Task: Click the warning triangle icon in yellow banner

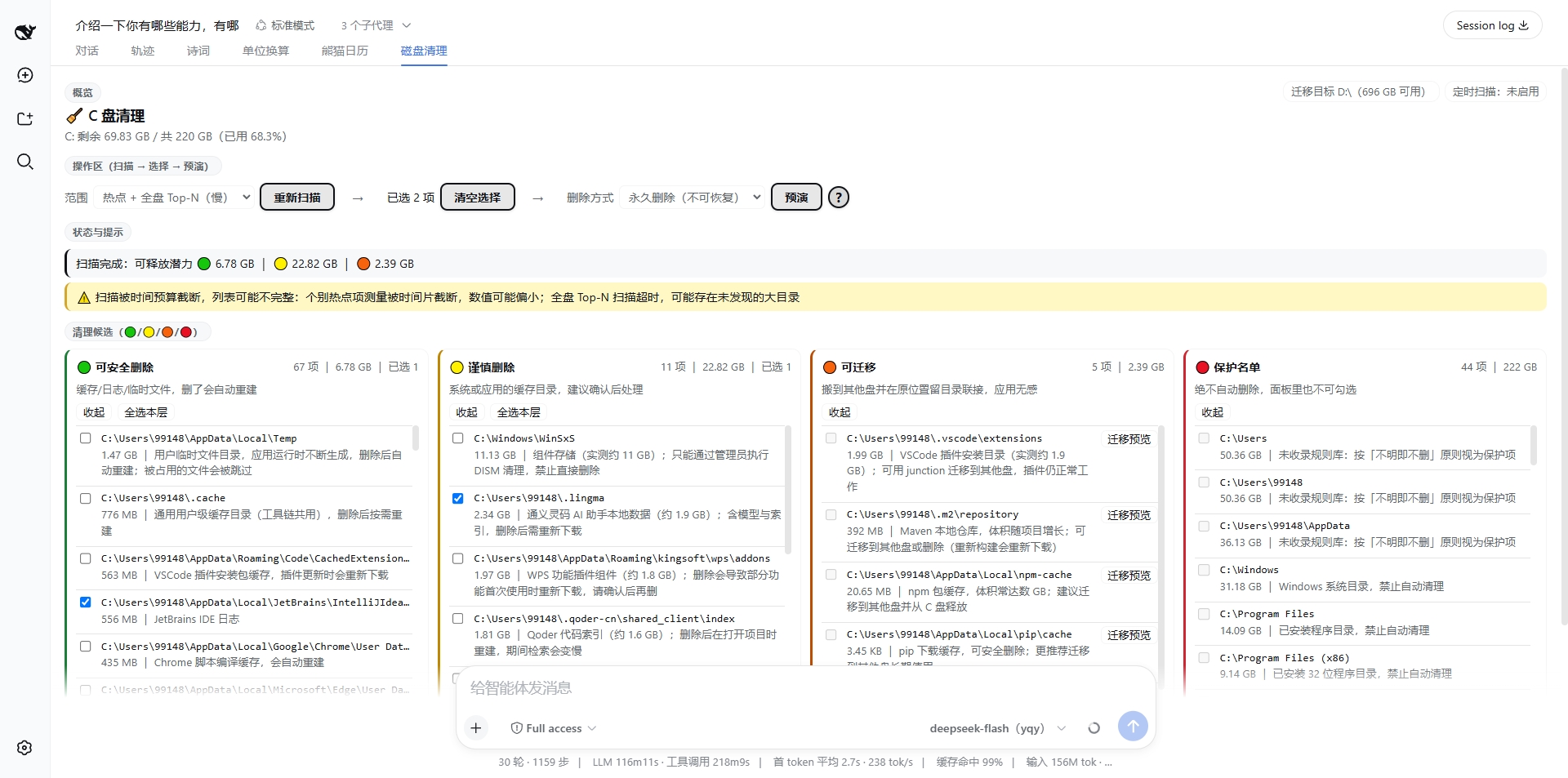Action: click(x=83, y=298)
